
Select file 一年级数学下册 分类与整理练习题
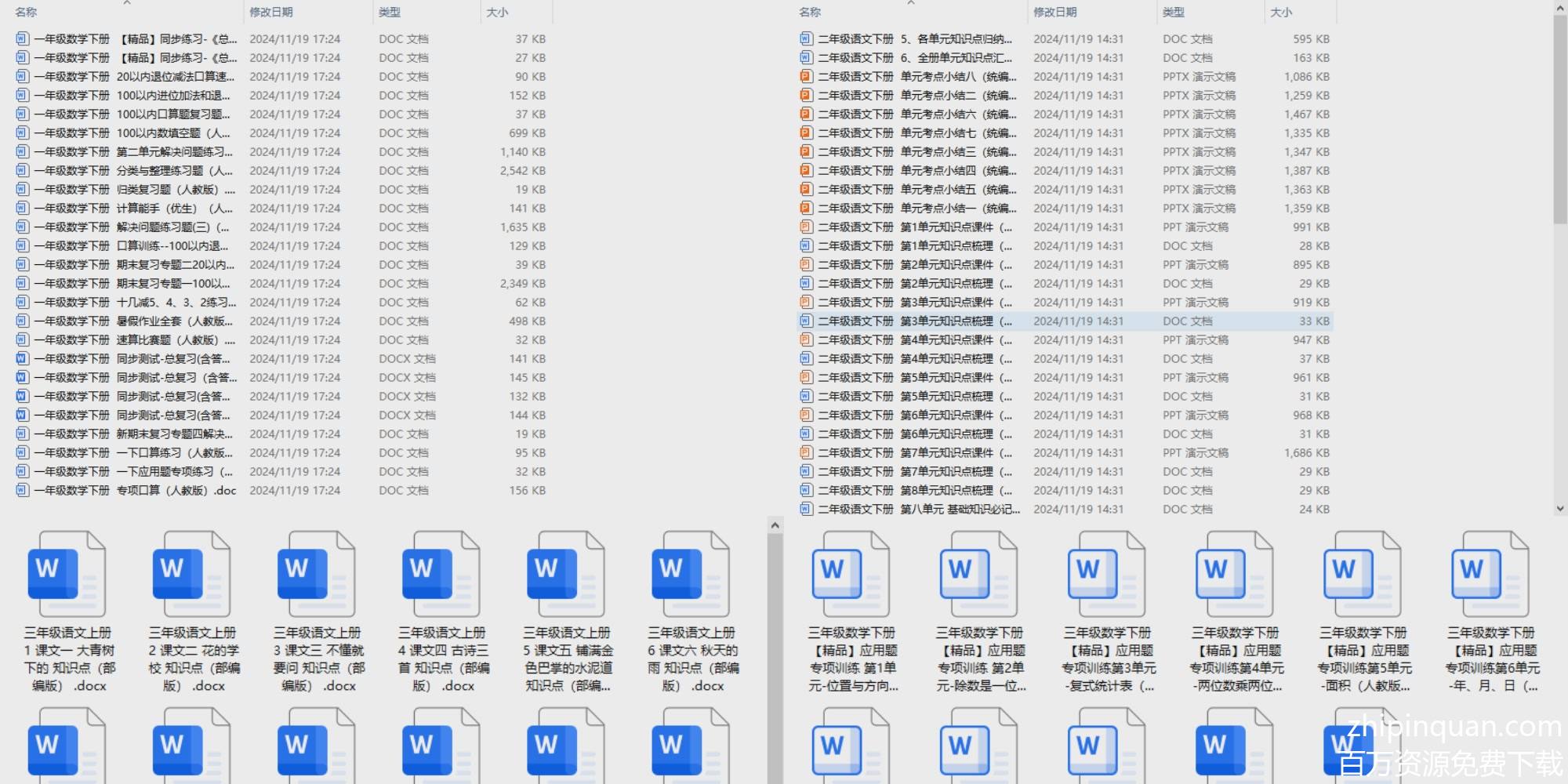pyautogui.click(x=133, y=171)
